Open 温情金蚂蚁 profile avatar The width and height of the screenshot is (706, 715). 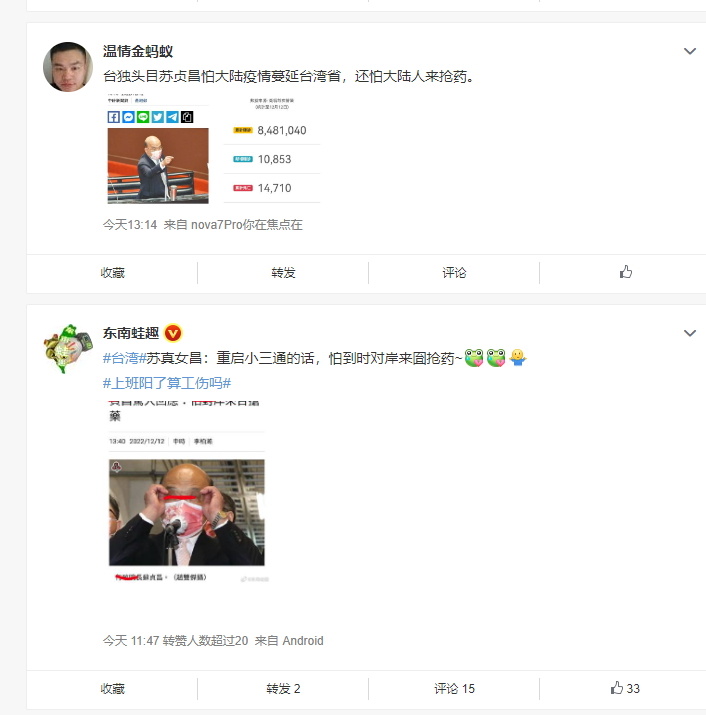coord(68,67)
